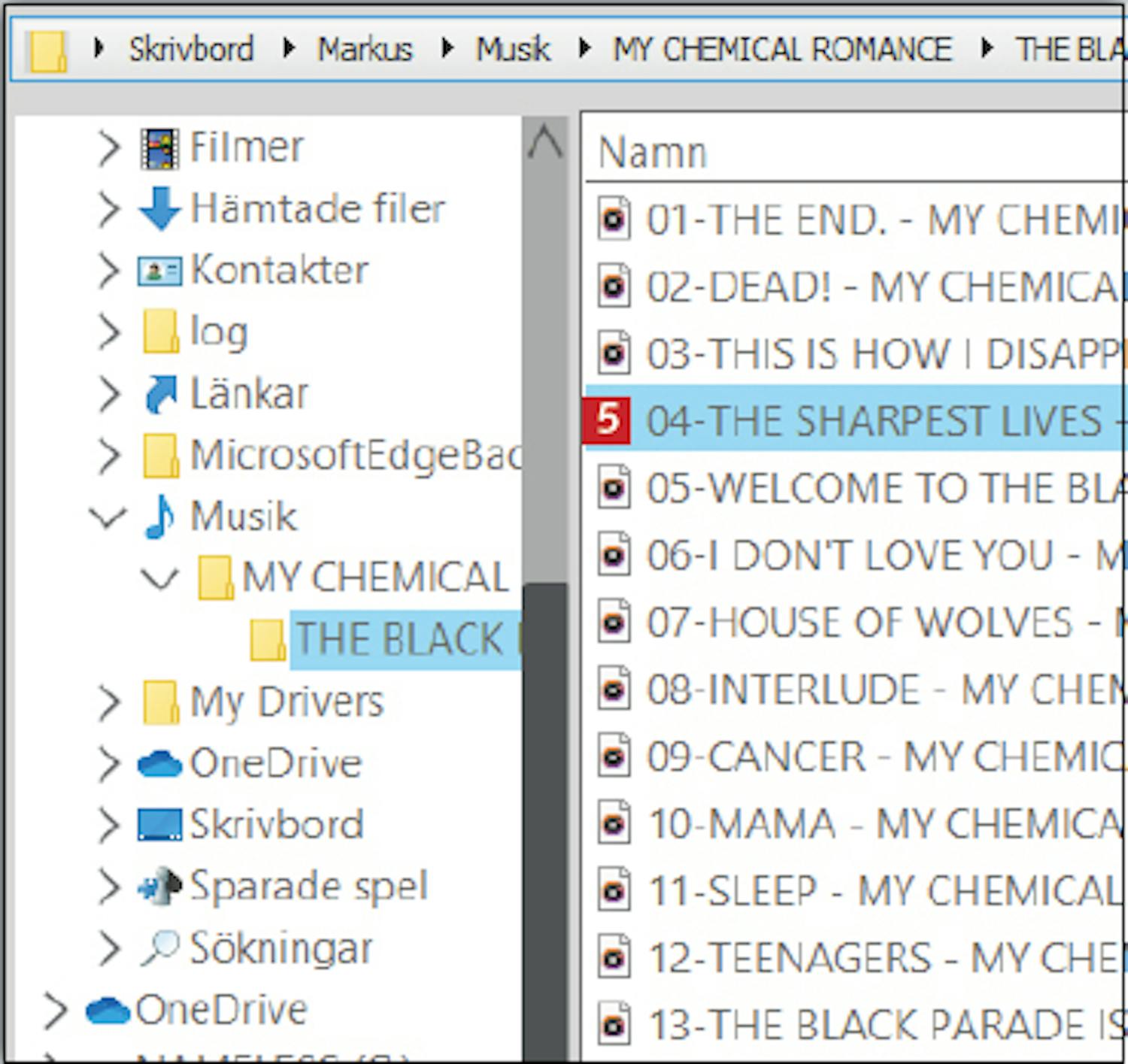Collapse the MY CHEMICAL folder node
Image resolution: width=1128 pixels, height=1064 pixels.
coord(159,578)
